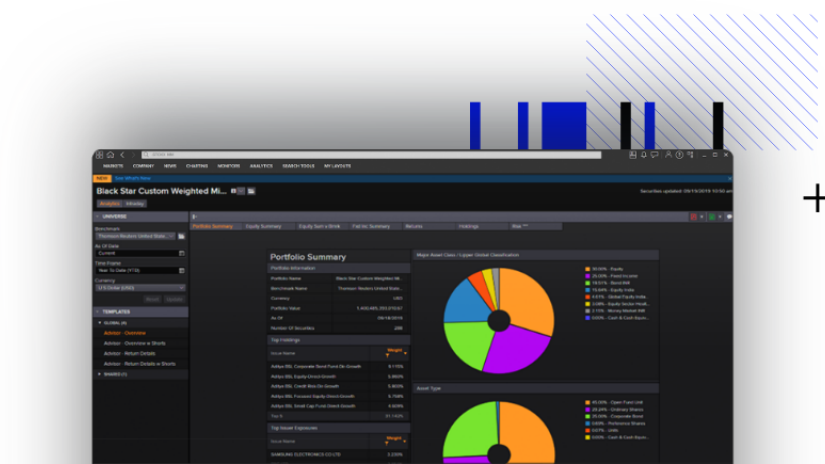
Task: Collapse the Universe panel section
Action: point(98,216)
